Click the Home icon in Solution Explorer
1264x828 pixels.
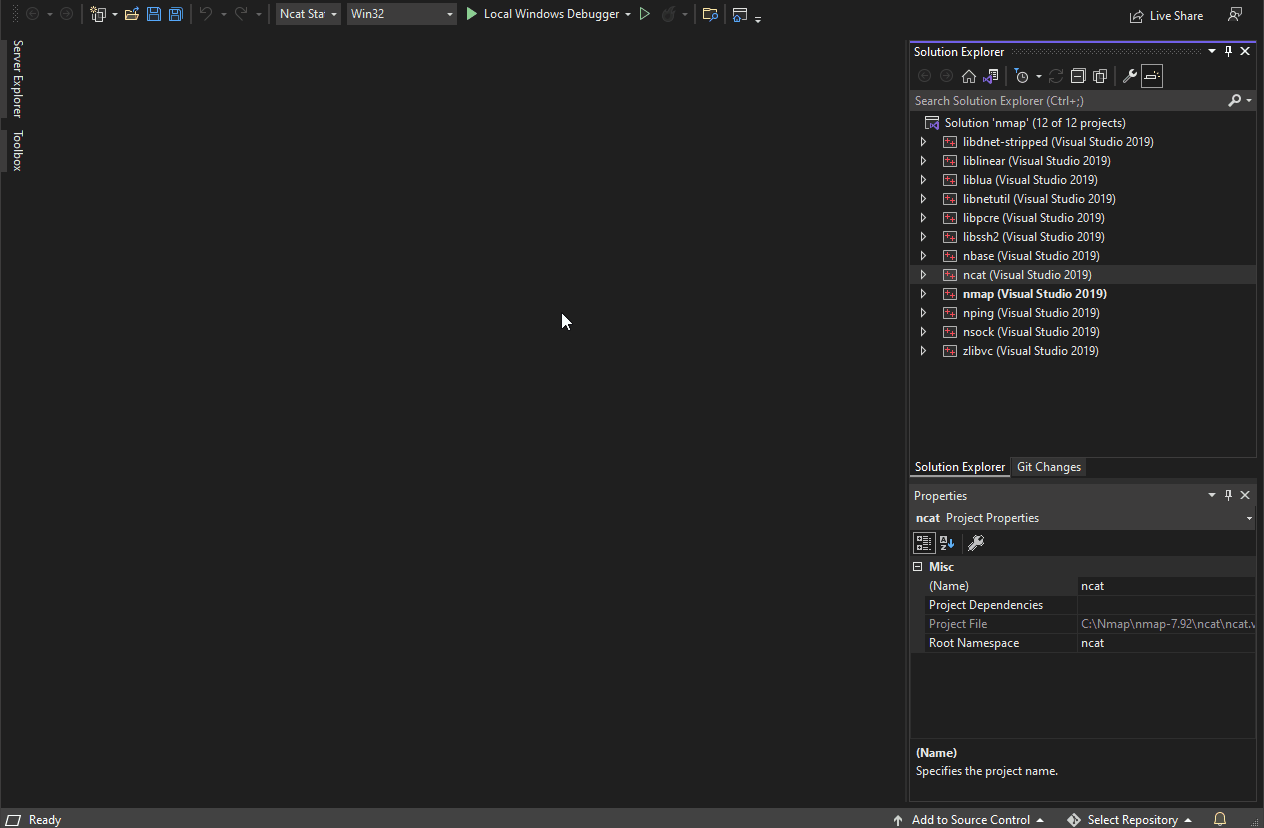[x=968, y=76]
